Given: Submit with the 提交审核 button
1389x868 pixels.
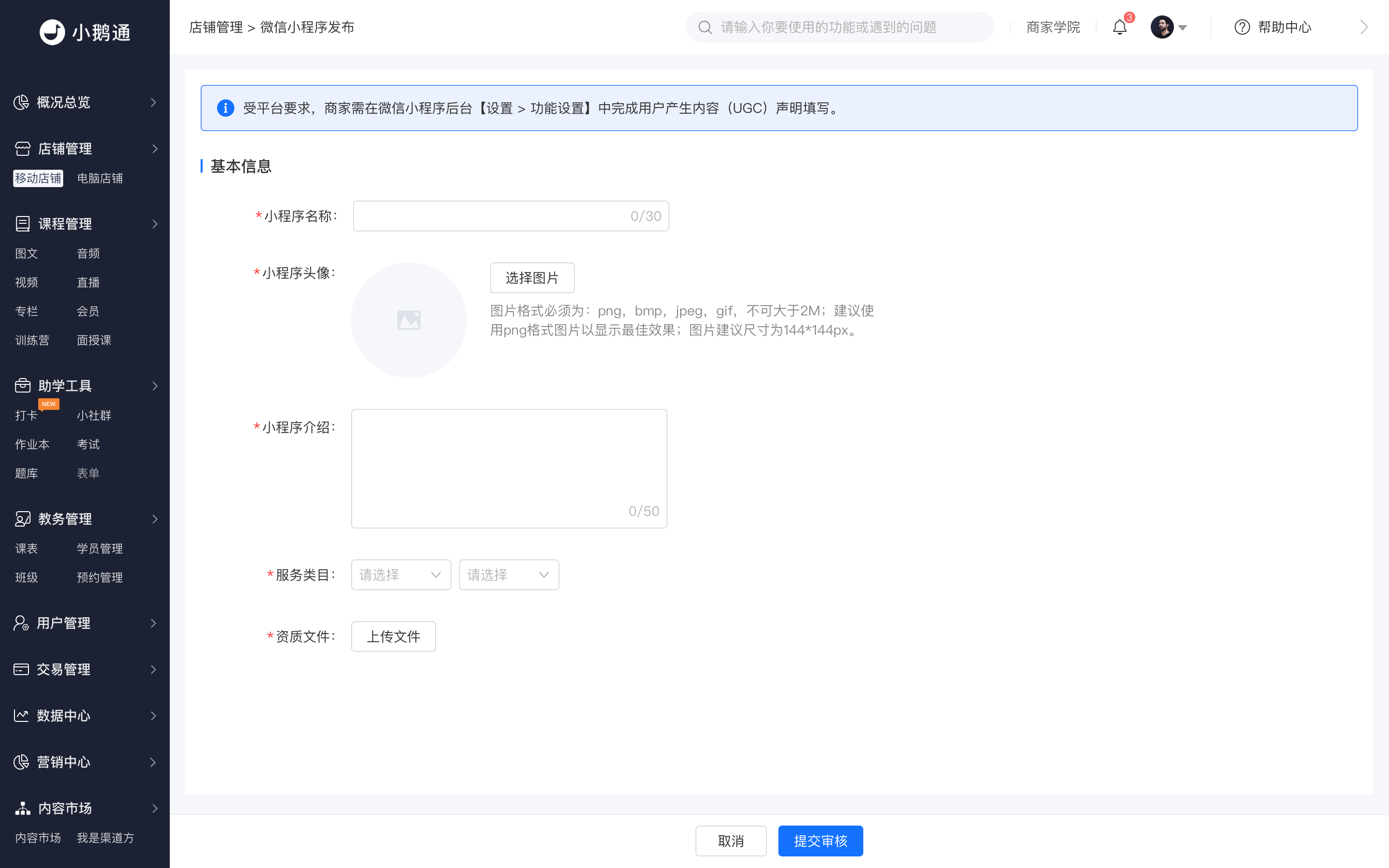Looking at the screenshot, I should (820, 841).
